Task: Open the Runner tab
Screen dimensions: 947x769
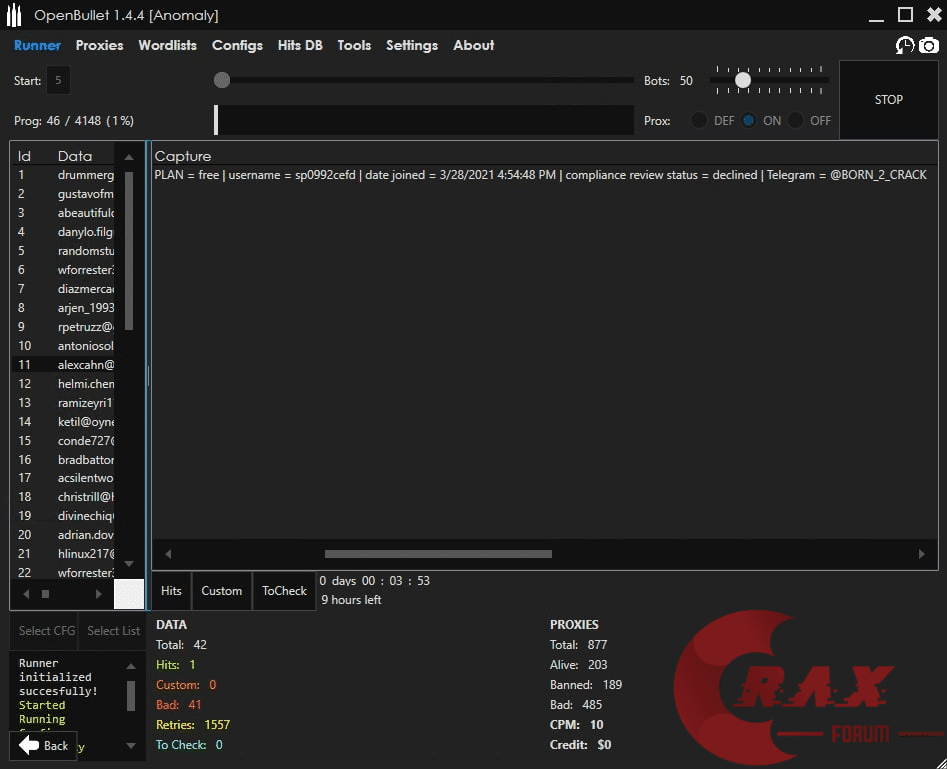Action: 37,45
